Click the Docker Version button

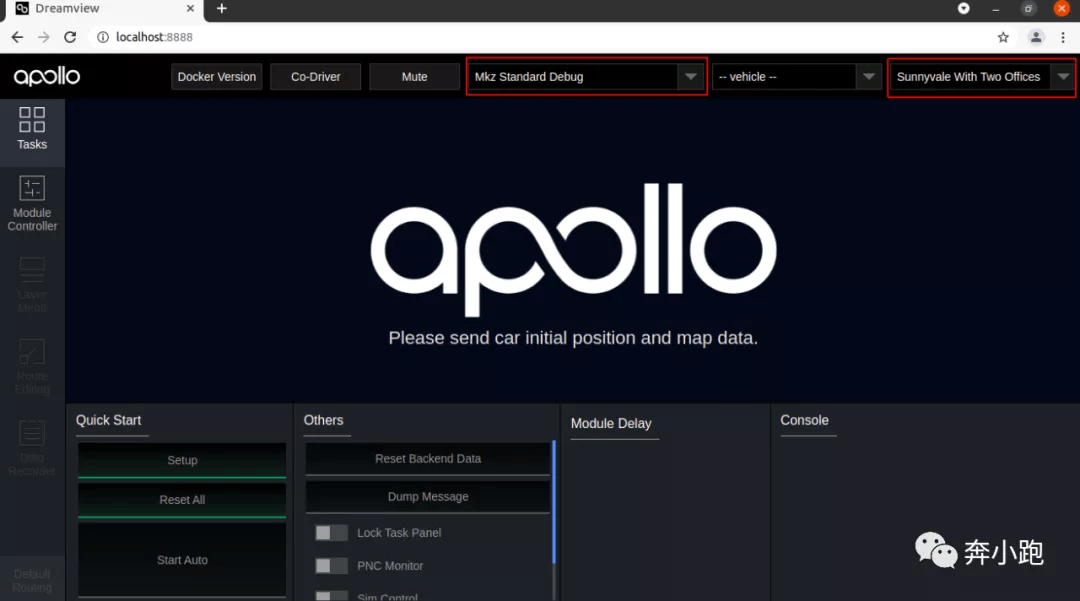[x=217, y=76]
